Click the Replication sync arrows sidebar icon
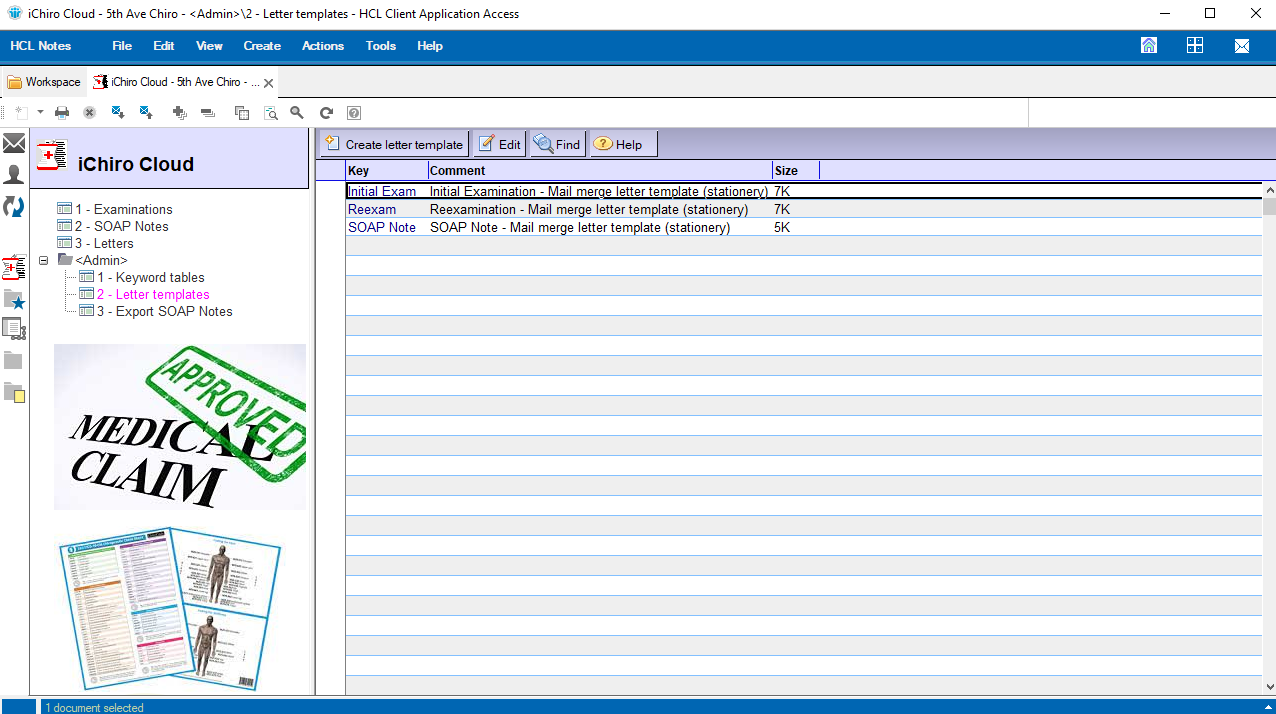 (14, 207)
